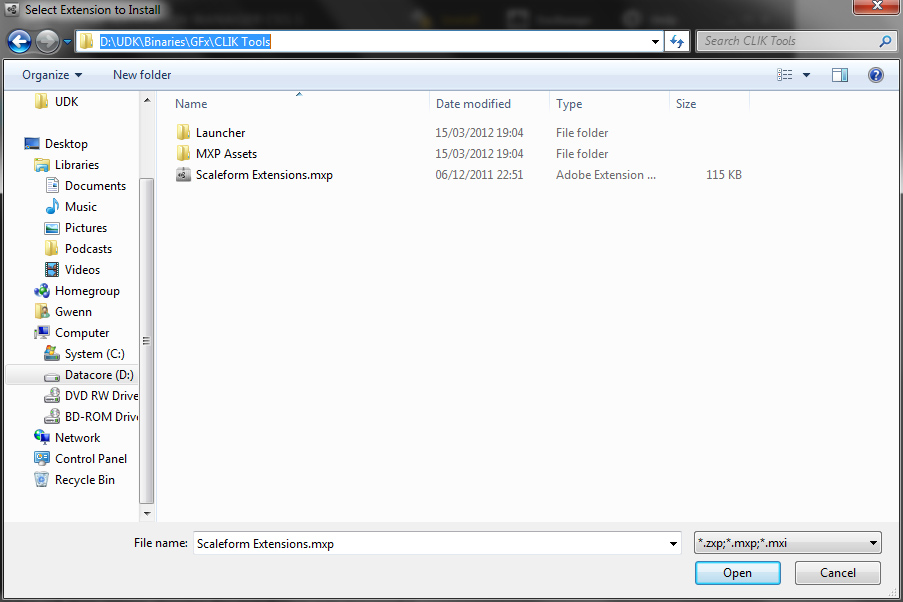Click Launcher folder icon
903x602 pixels.
183,133
